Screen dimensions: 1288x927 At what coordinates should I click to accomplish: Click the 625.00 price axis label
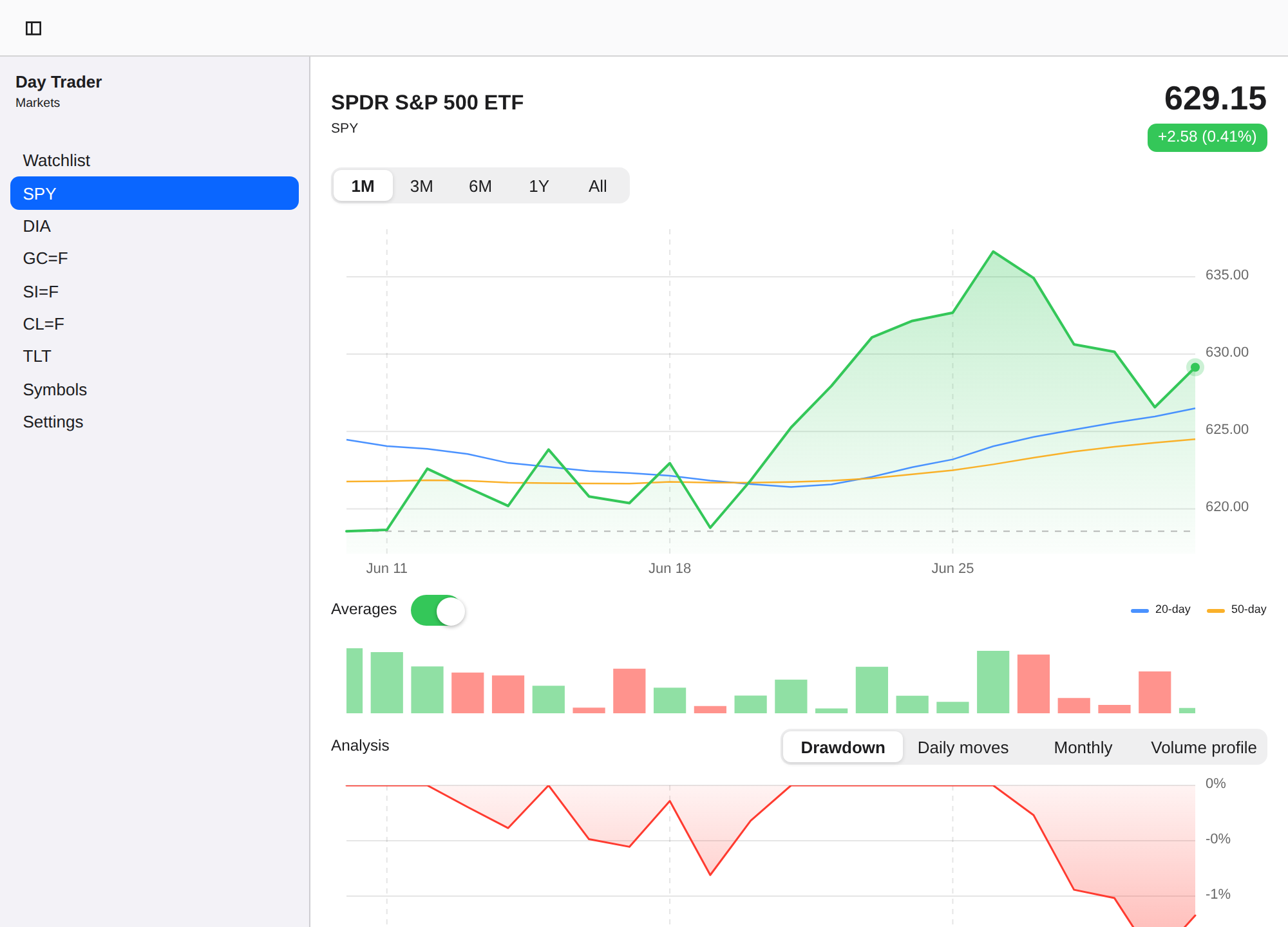[x=1226, y=429]
